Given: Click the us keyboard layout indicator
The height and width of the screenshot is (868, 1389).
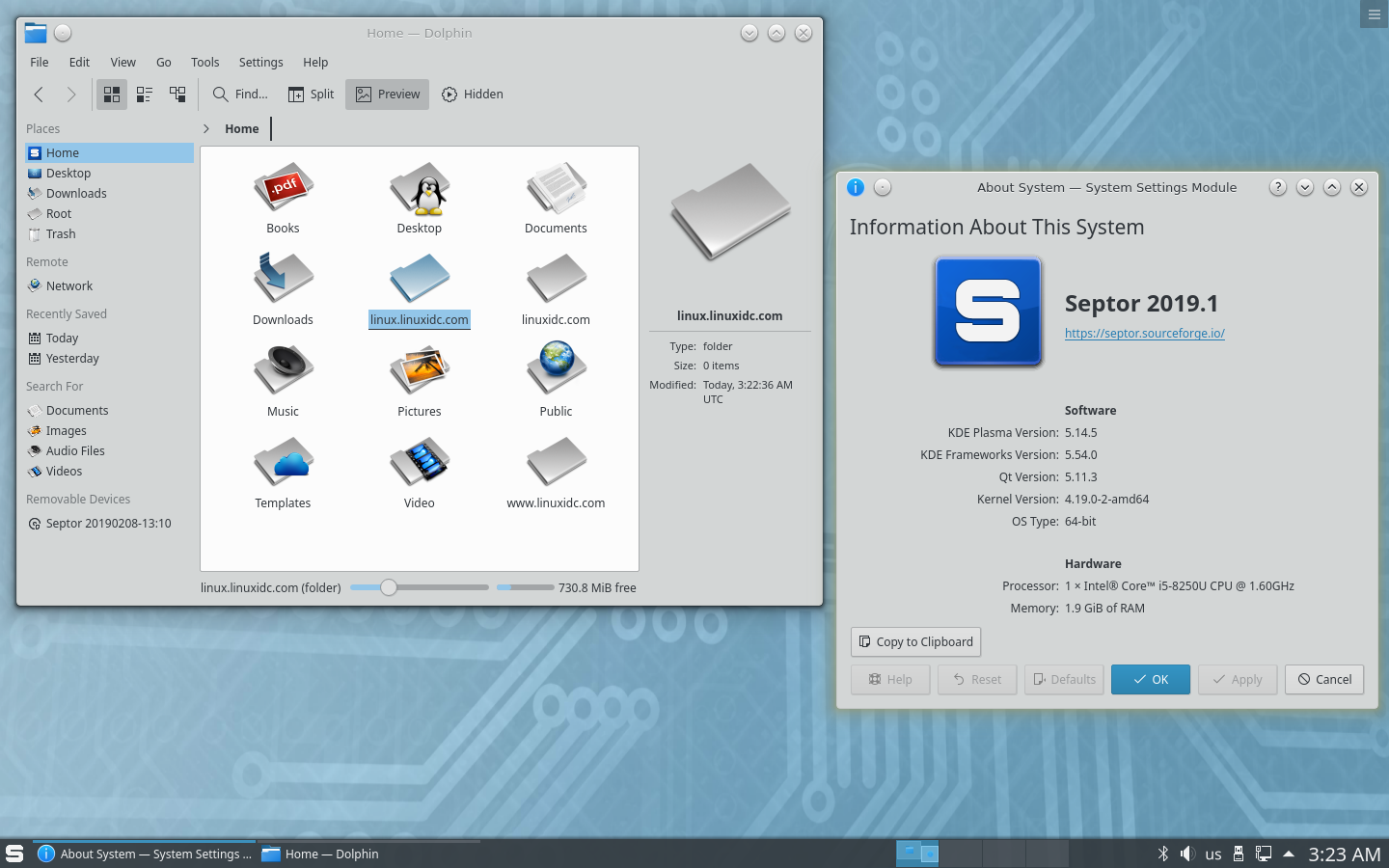Looking at the screenshot, I should tap(1213, 854).
